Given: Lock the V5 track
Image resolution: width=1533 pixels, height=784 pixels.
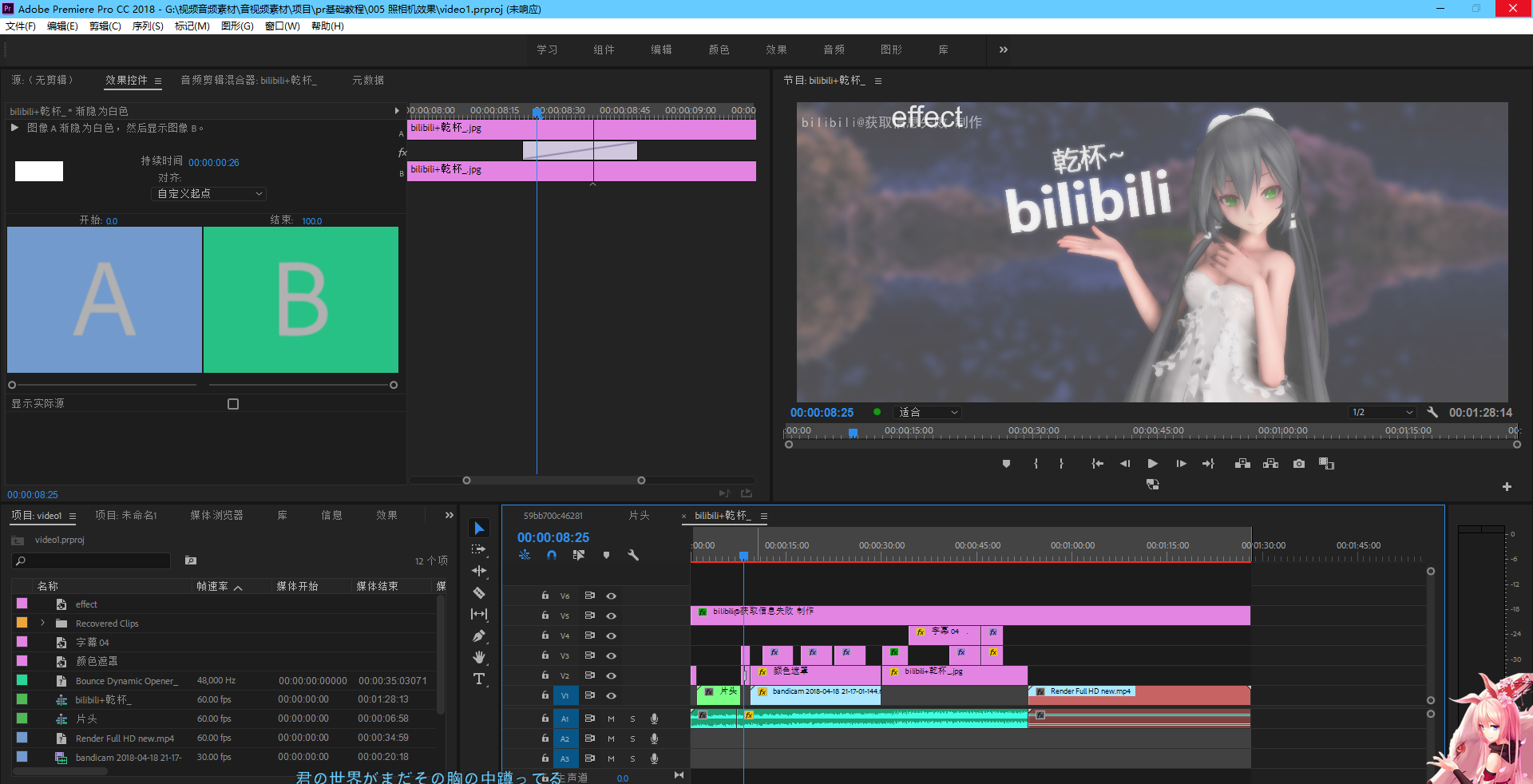Looking at the screenshot, I should click(x=545, y=616).
